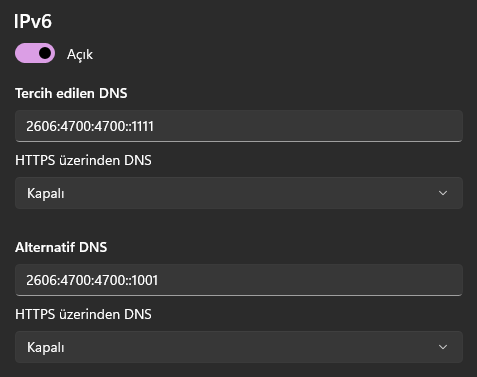The height and width of the screenshot is (377, 477).
Task: Click the Tercih edilen DNS label
Action: [71, 93]
